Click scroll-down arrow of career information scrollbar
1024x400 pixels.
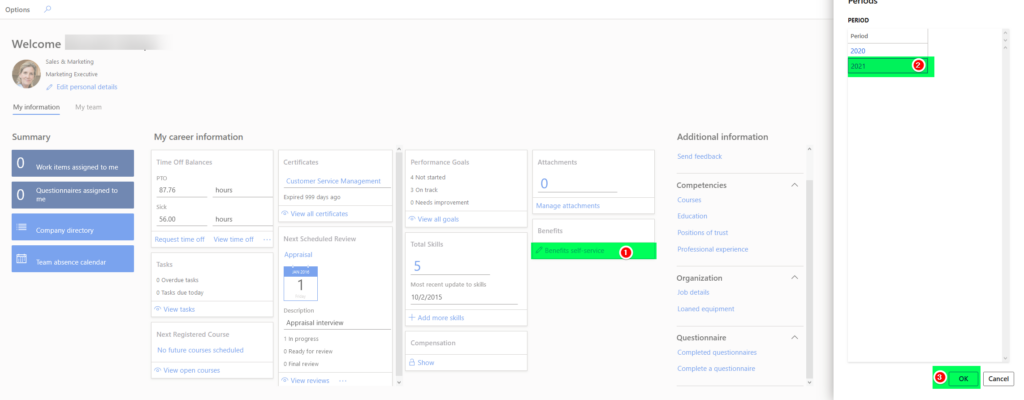pyautogui.click(x=399, y=382)
